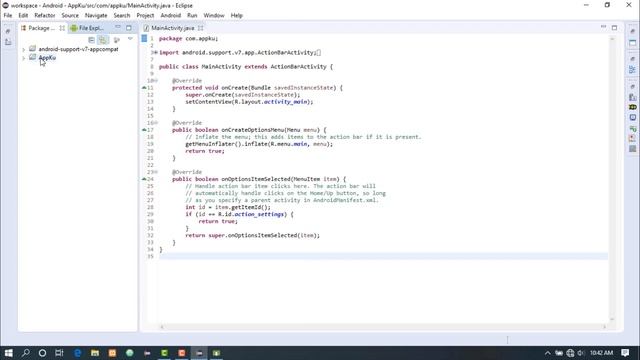This screenshot has width=640, height=360.
Task: Restore the bottom minimized view stack
Action: (632, 87)
